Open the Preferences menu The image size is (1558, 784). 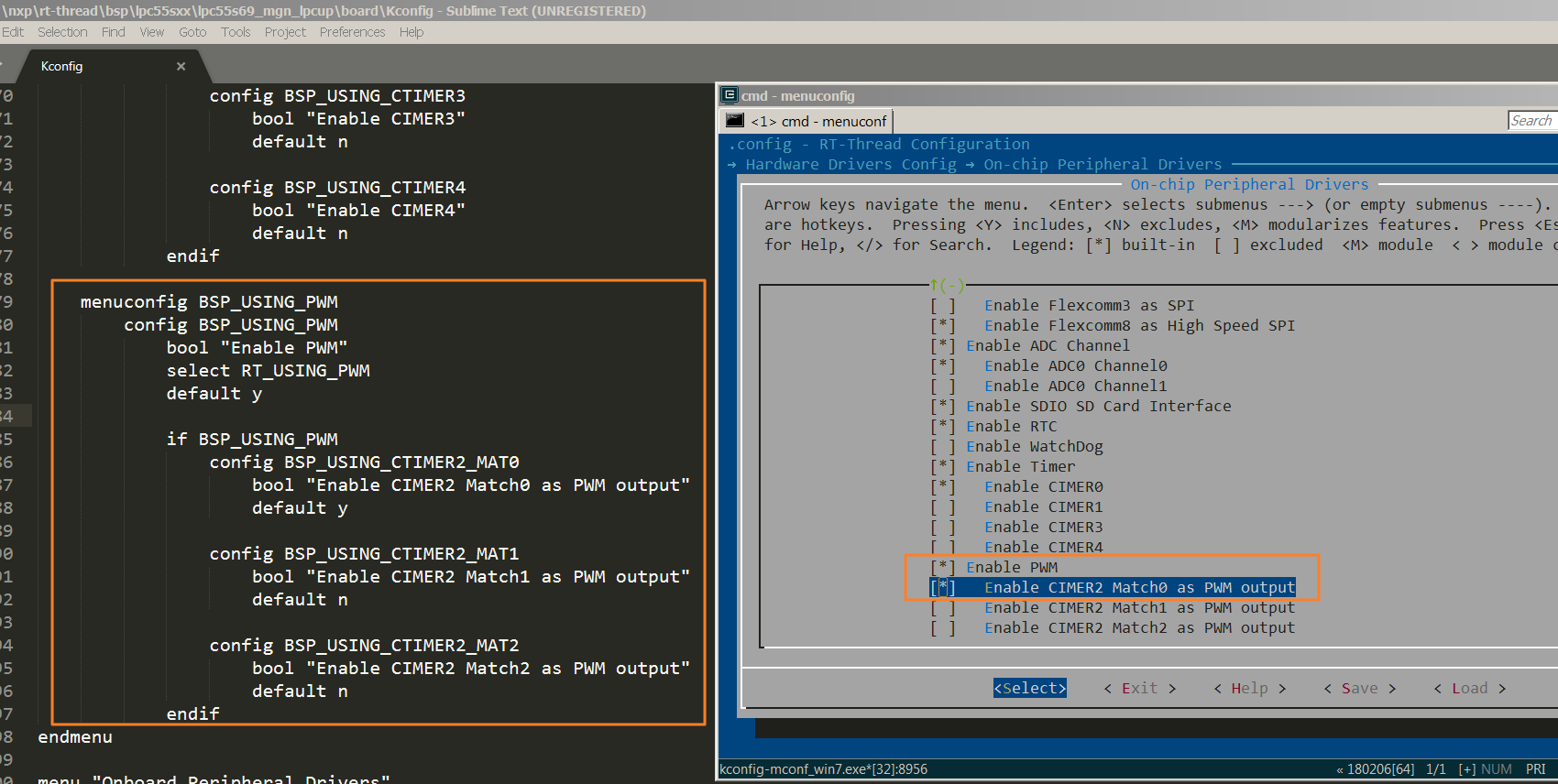(352, 32)
